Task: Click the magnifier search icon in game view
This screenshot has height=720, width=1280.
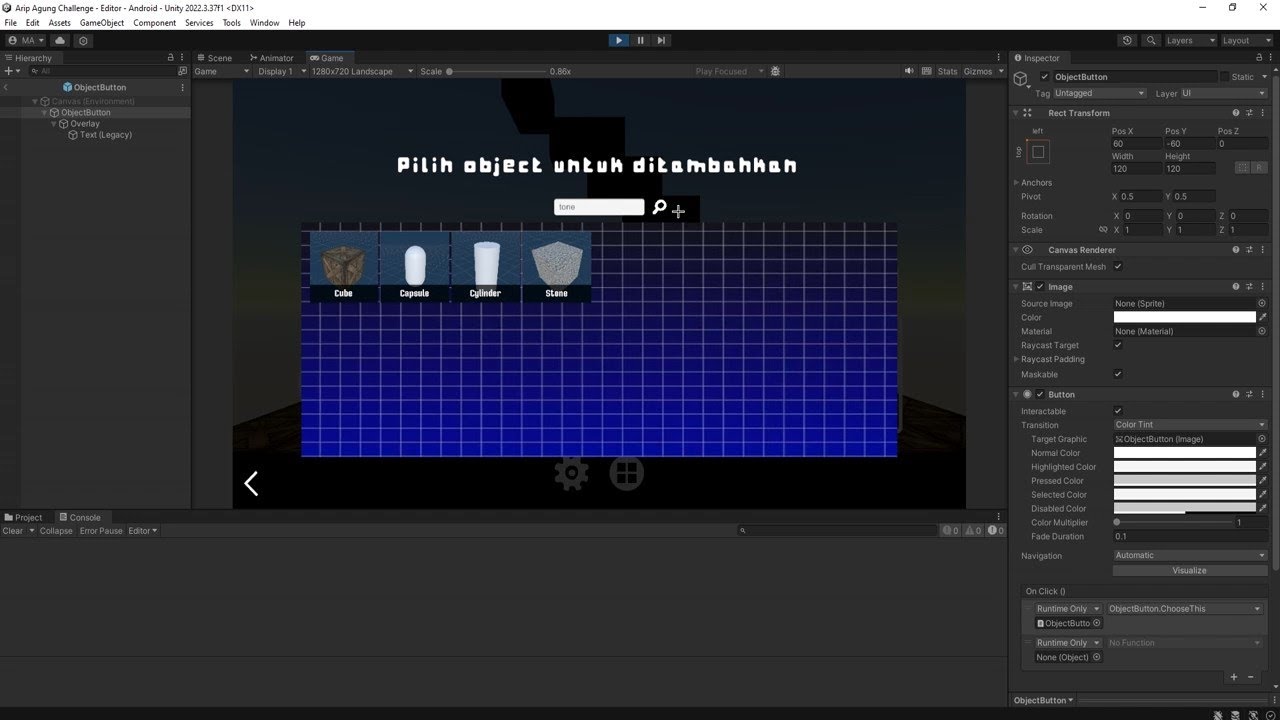Action: [x=659, y=208]
